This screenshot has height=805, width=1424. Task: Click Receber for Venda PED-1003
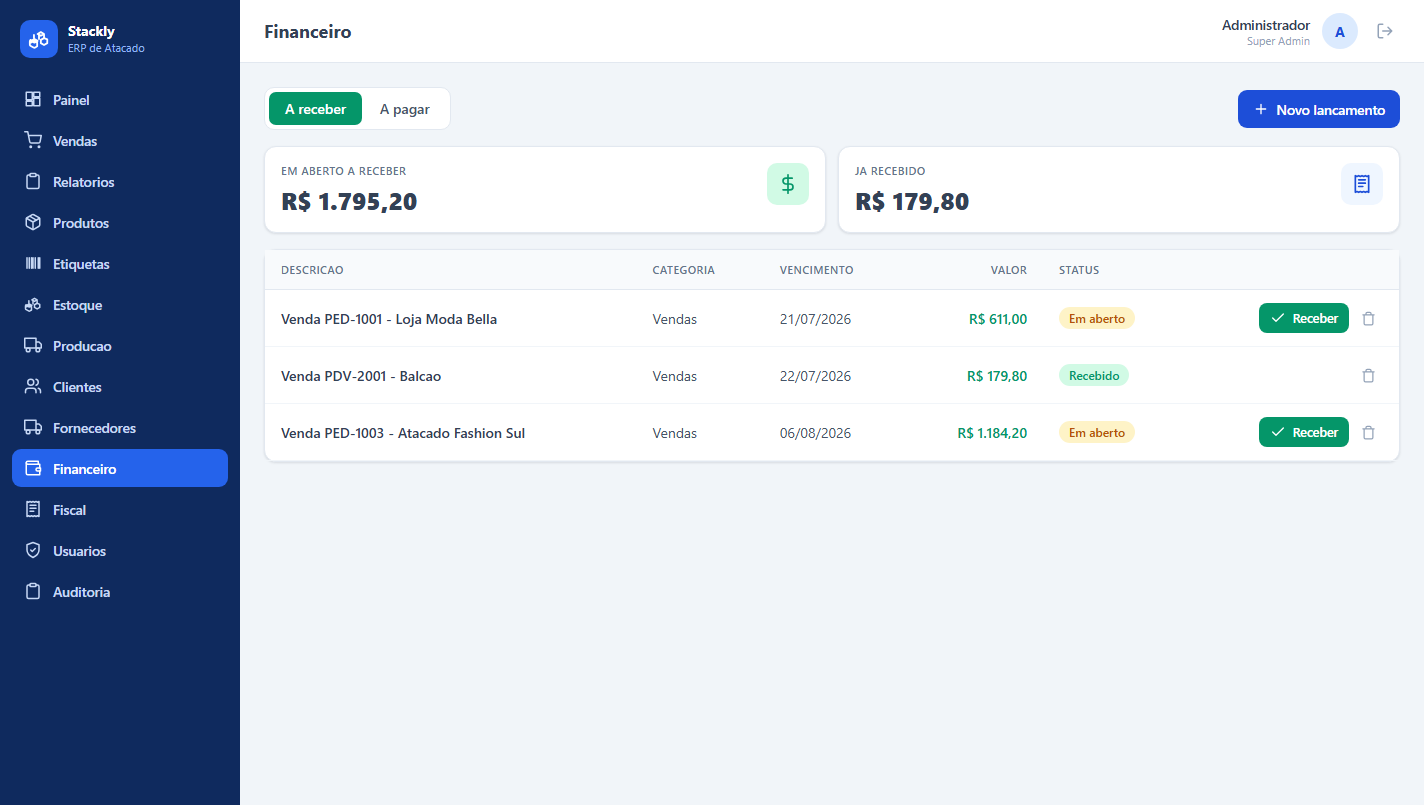click(1304, 432)
